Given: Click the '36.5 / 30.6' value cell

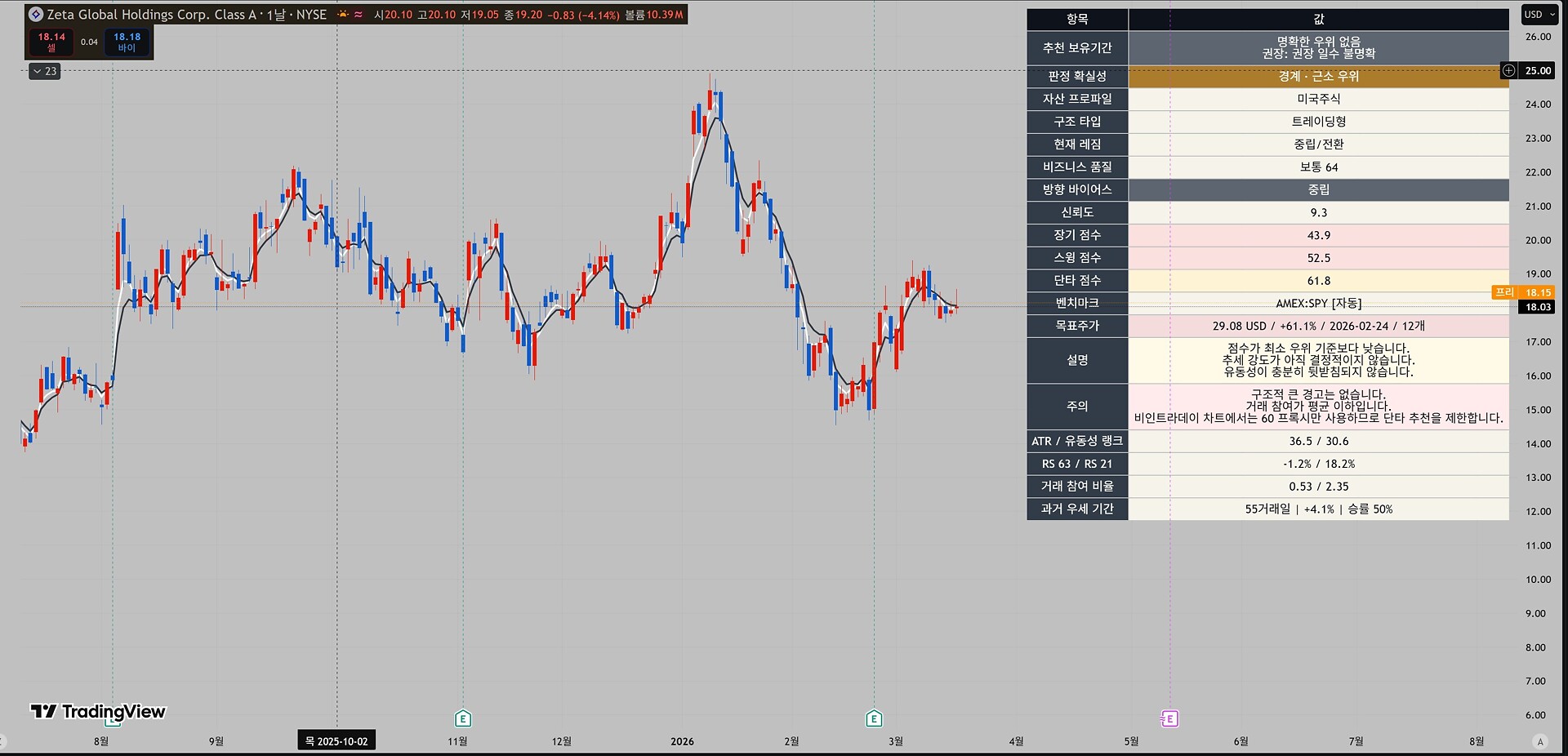Looking at the screenshot, I should click(1319, 441).
